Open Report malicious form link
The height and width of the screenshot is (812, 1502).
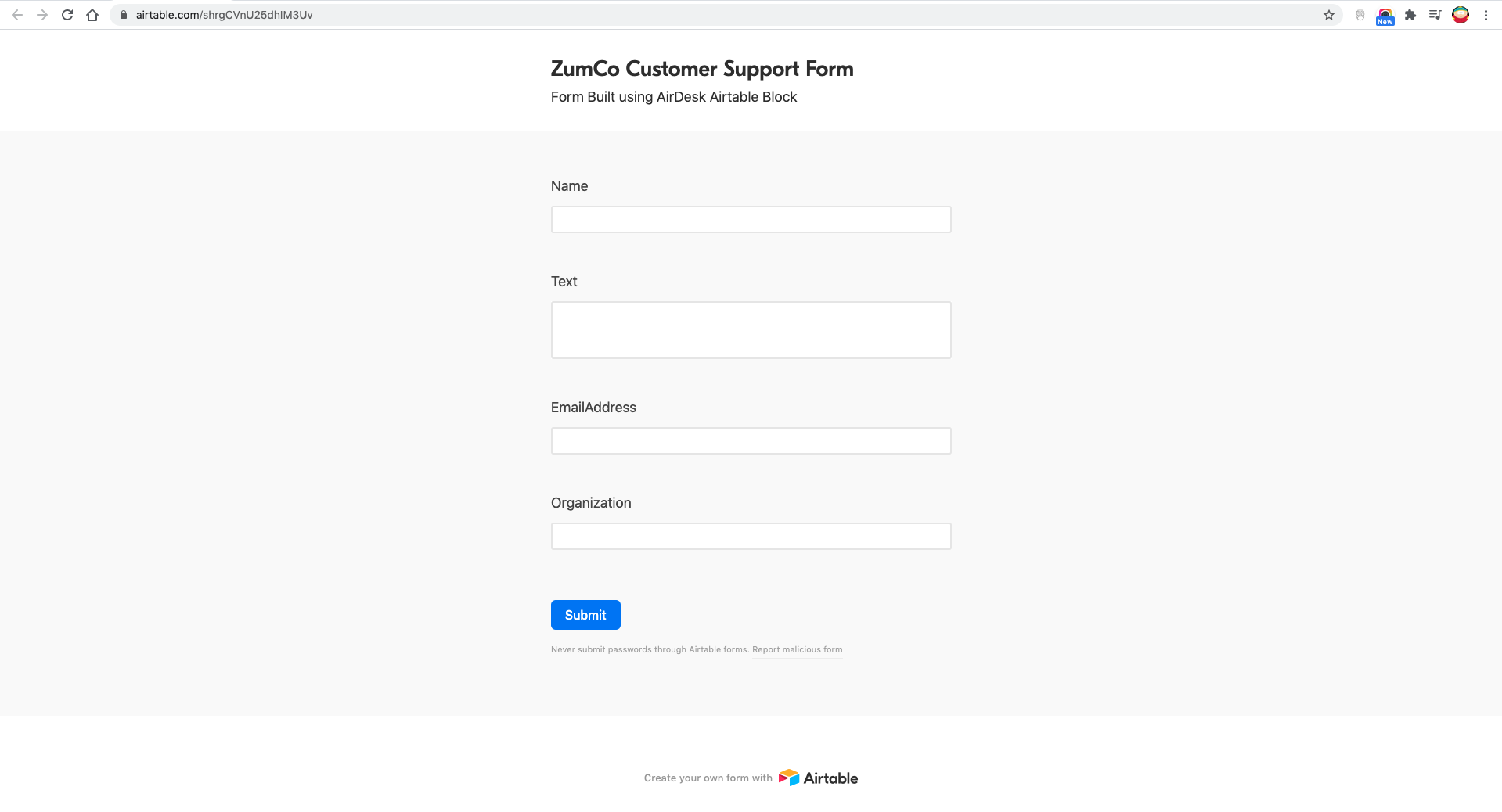pyautogui.click(x=797, y=649)
